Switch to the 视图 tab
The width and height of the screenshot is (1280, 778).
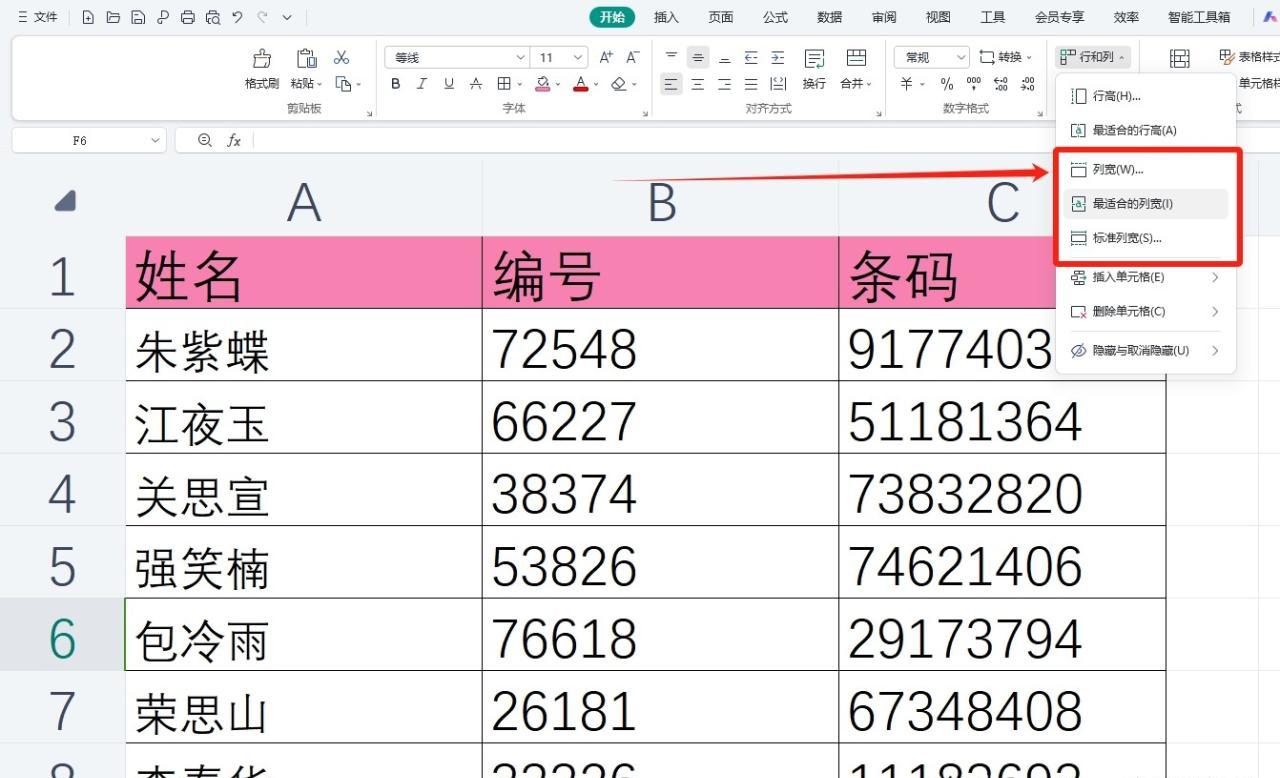tap(938, 17)
